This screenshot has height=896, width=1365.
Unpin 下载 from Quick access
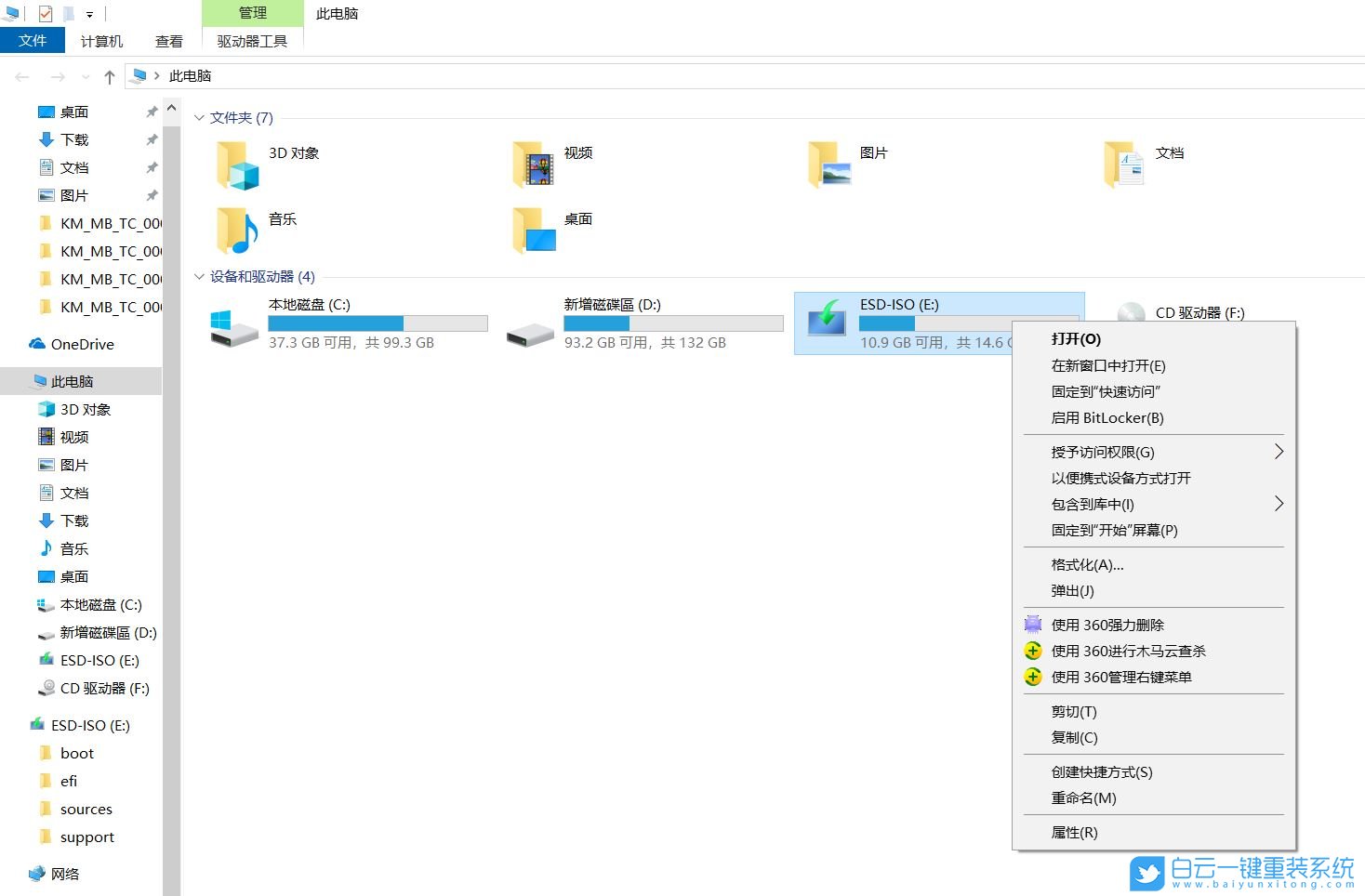152,139
